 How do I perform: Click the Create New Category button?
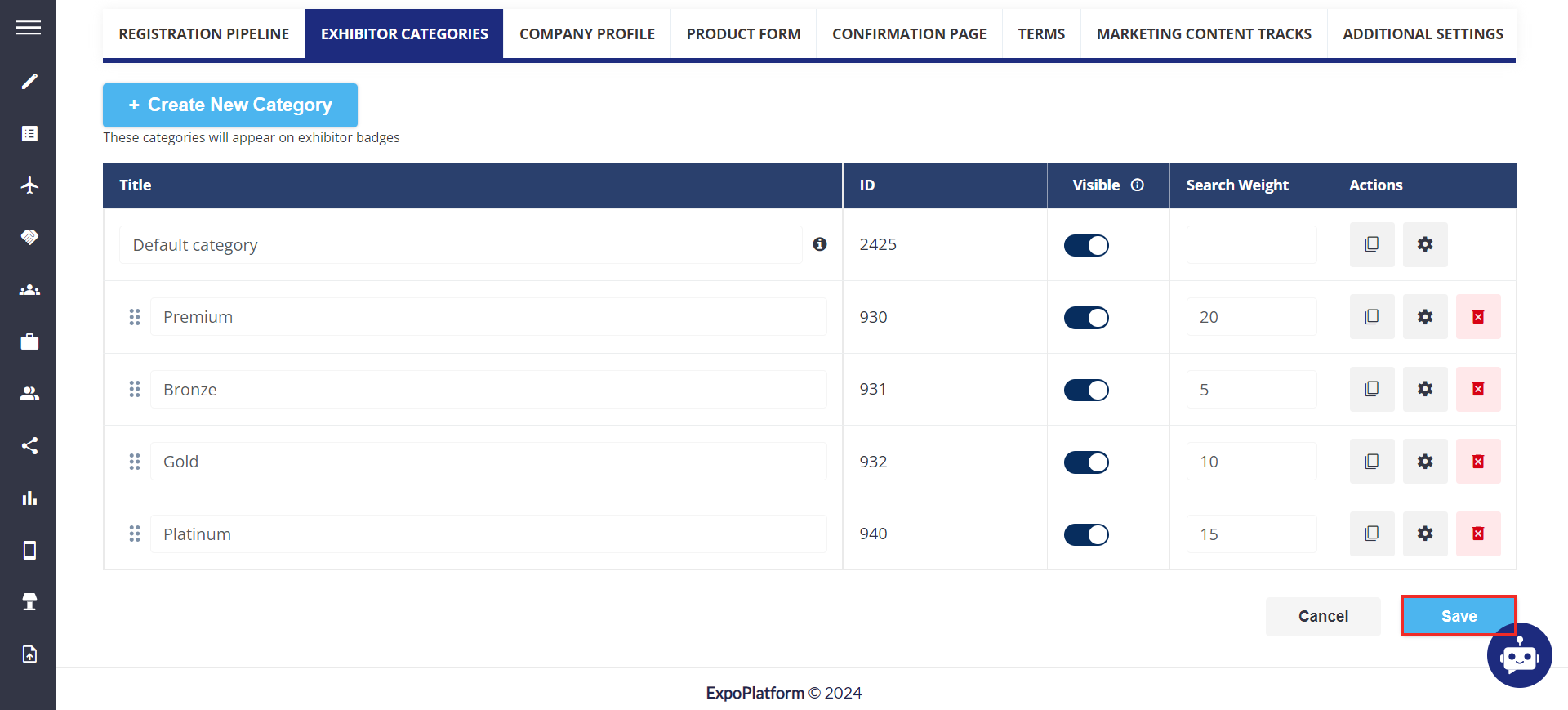pos(230,105)
